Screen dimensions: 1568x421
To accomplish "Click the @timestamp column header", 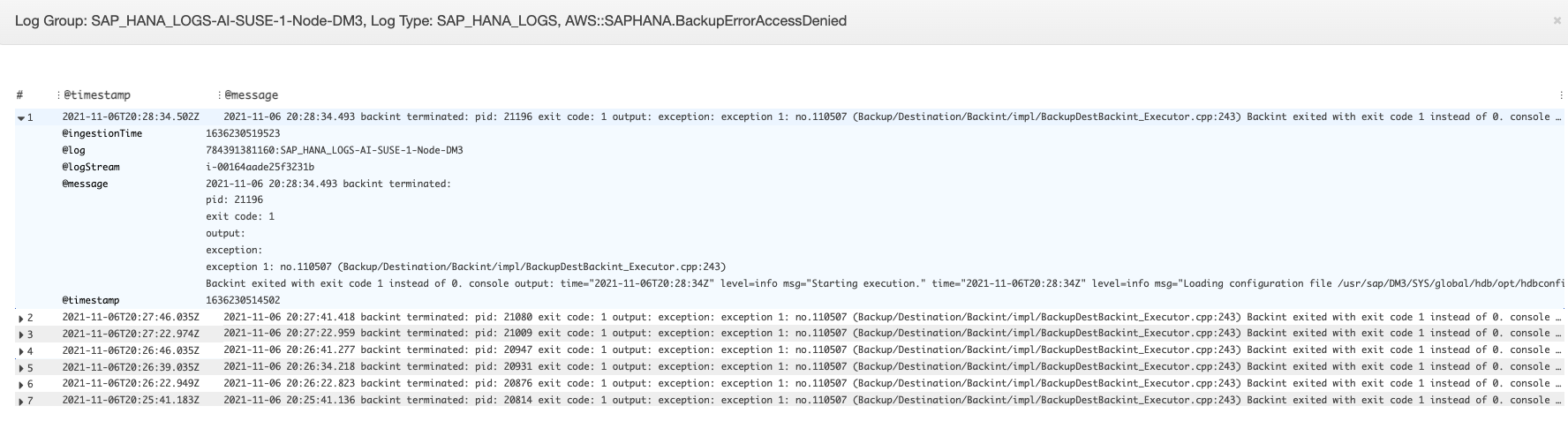I will [97, 95].
